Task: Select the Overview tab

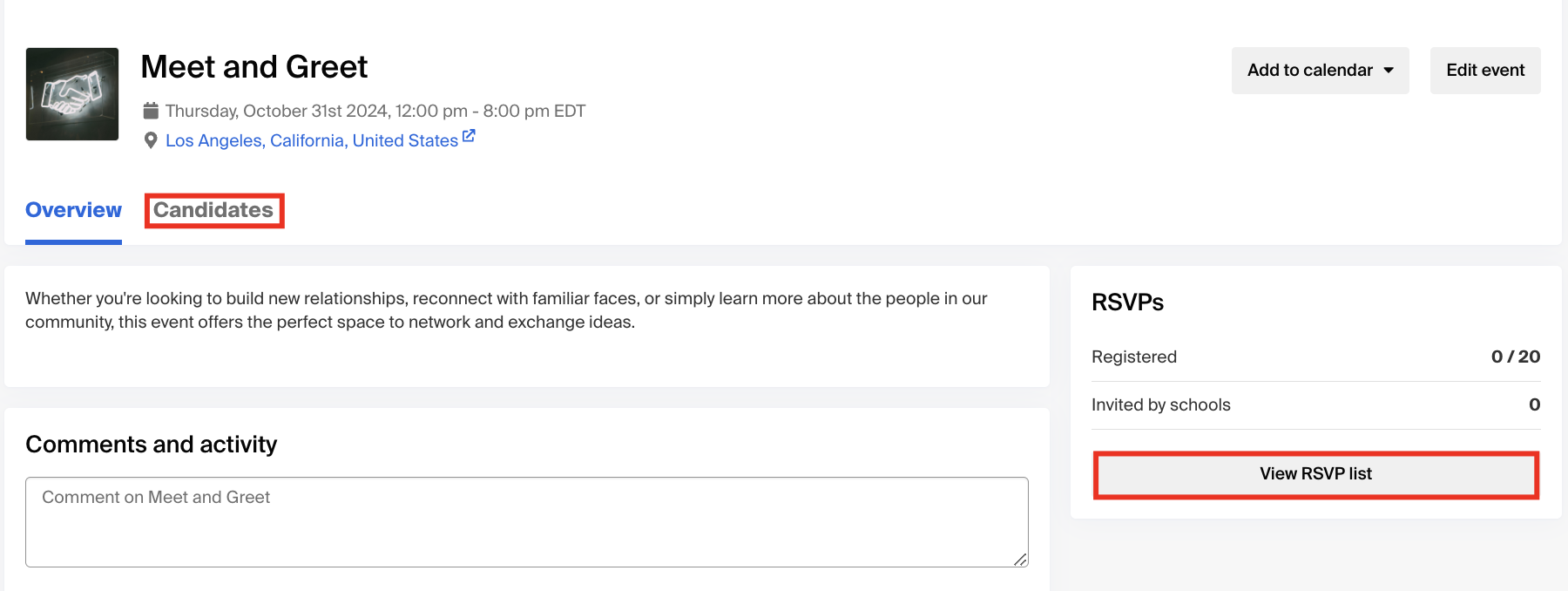Action: click(x=73, y=210)
